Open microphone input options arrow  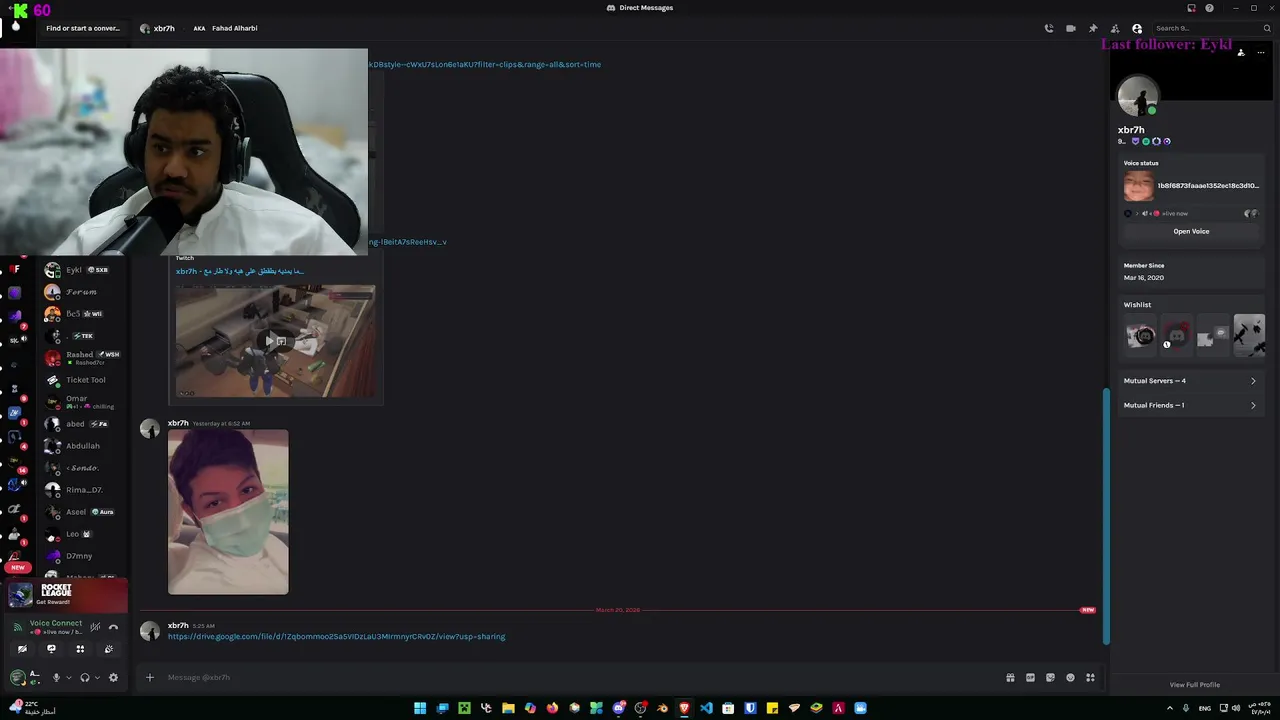point(69,677)
